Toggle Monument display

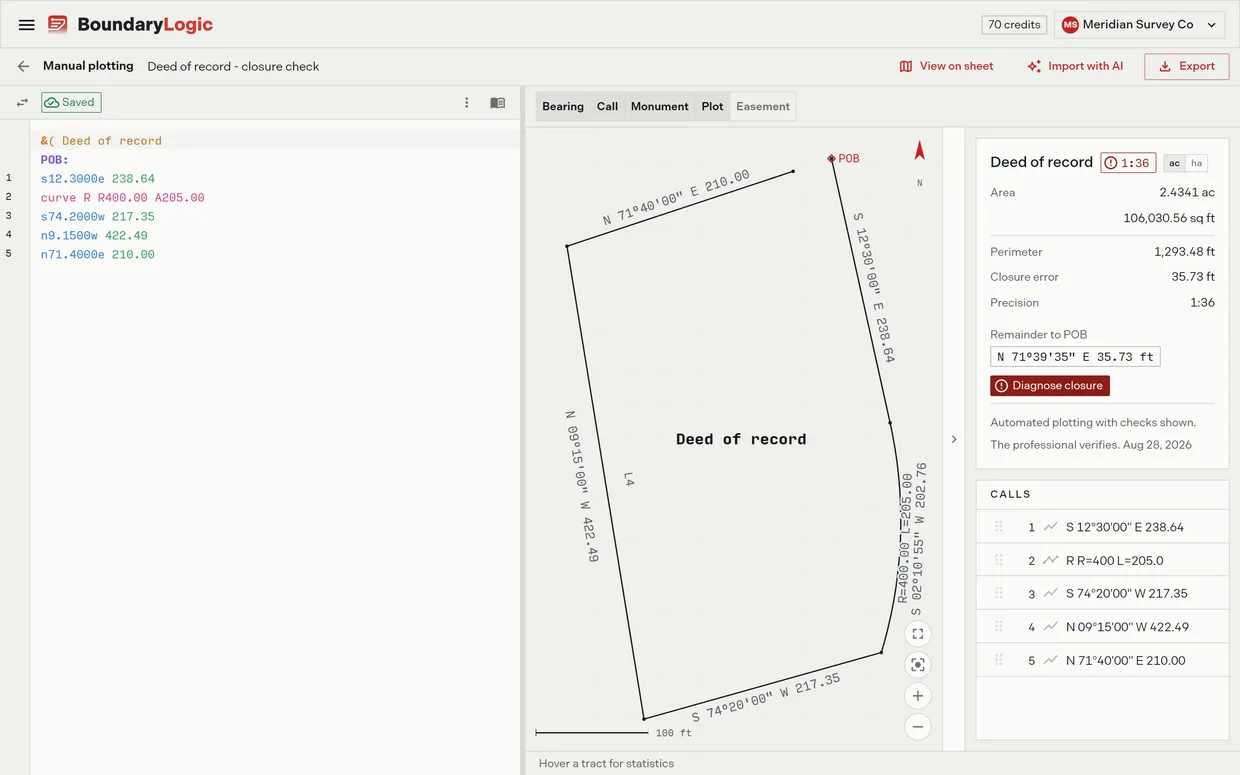tap(660, 106)
